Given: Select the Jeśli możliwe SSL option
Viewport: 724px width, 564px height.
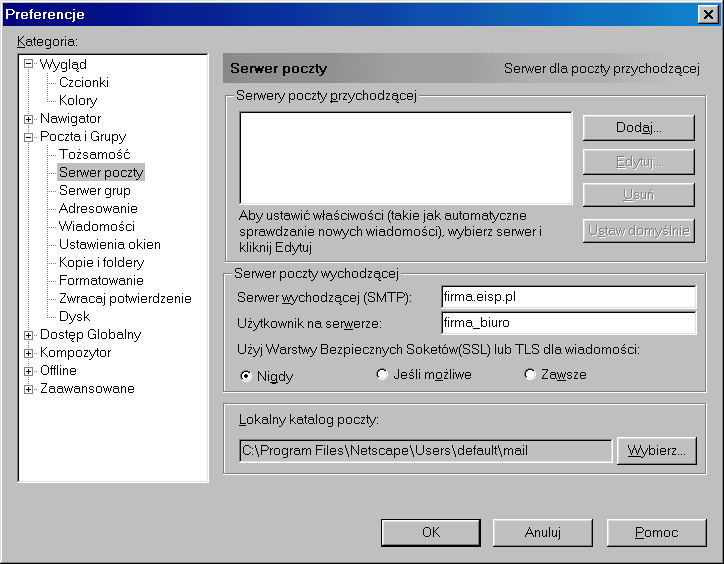Looking at the screenshot, I should pos(382,375).
